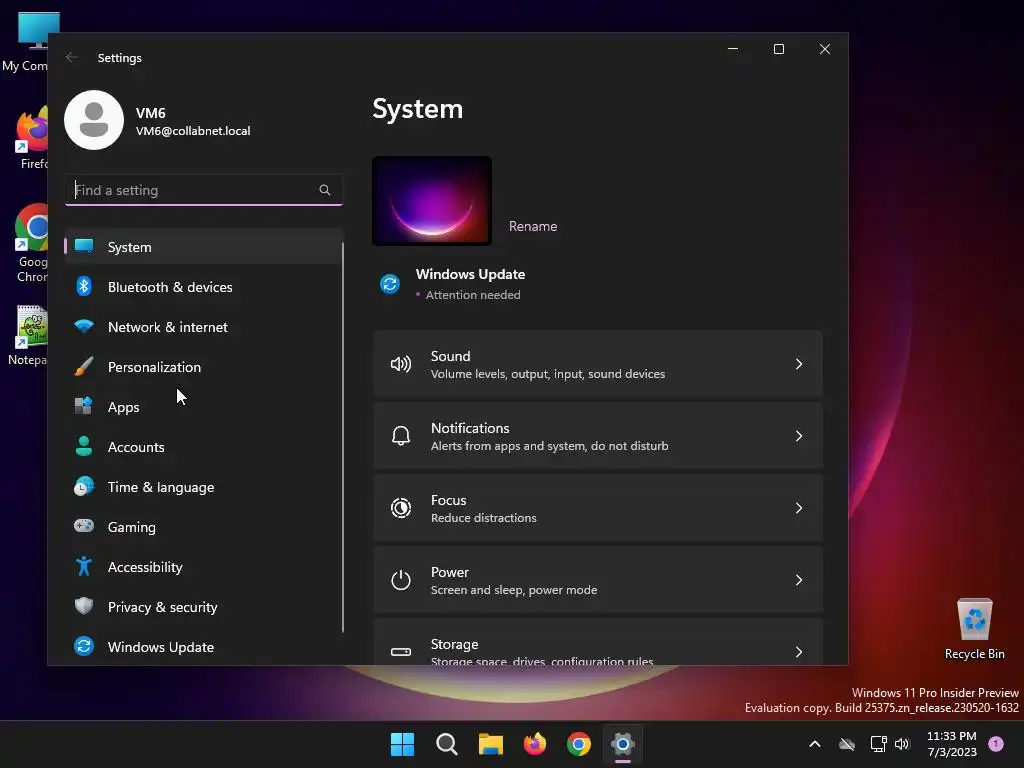Click the System monitor icon in sidebar
This screenshot has height=768, width=1024.
(84, 246)
